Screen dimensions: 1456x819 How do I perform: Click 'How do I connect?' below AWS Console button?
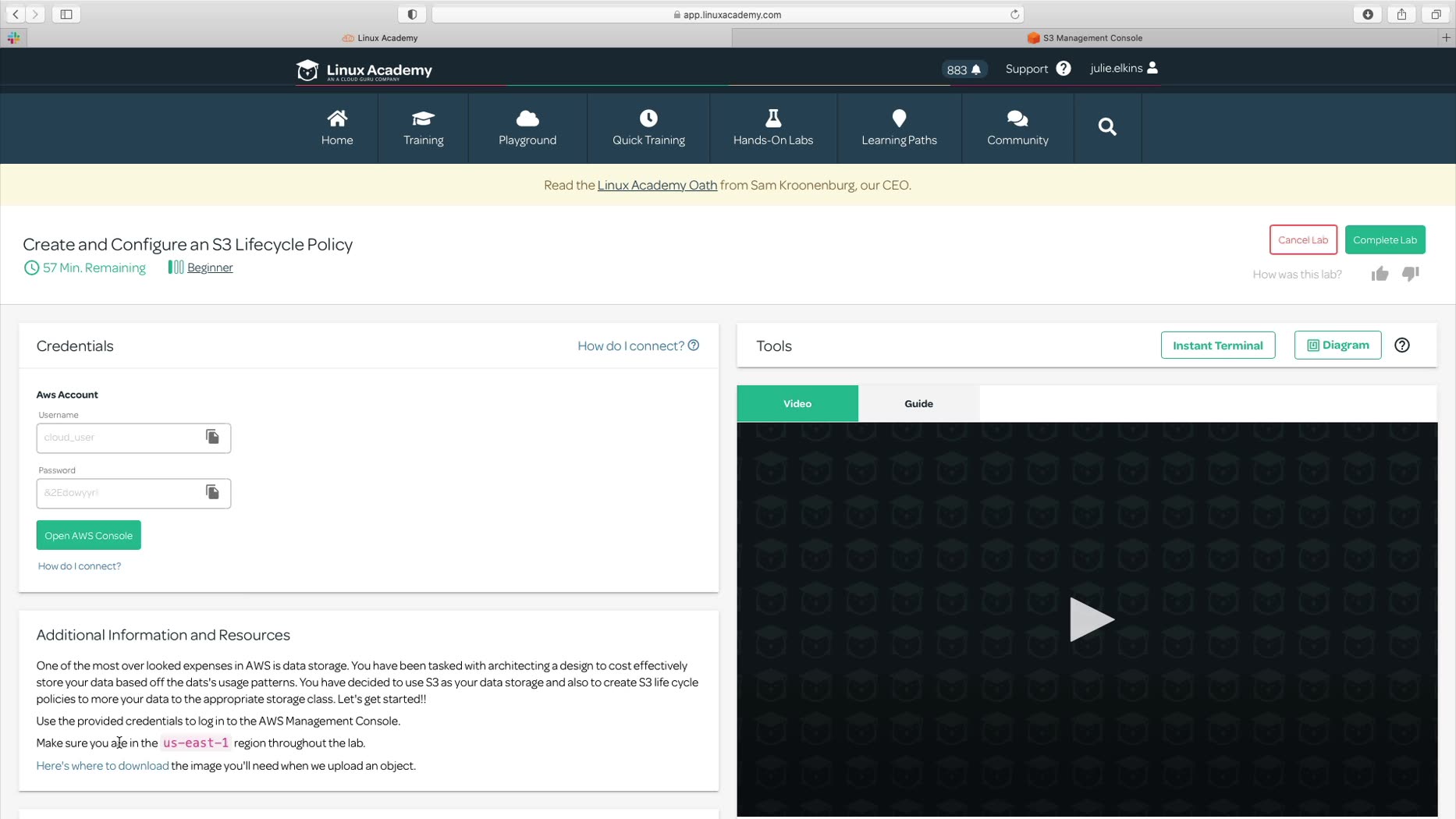point(80,565)
